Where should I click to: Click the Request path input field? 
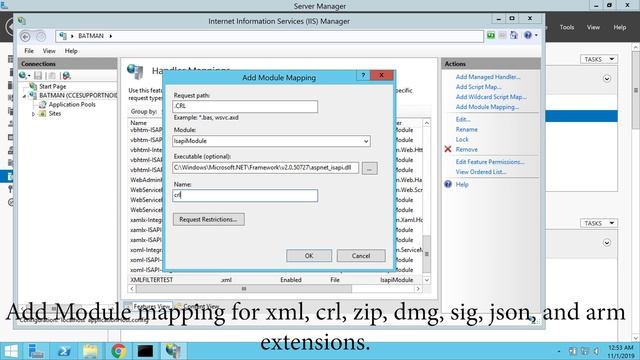[245, 106]
